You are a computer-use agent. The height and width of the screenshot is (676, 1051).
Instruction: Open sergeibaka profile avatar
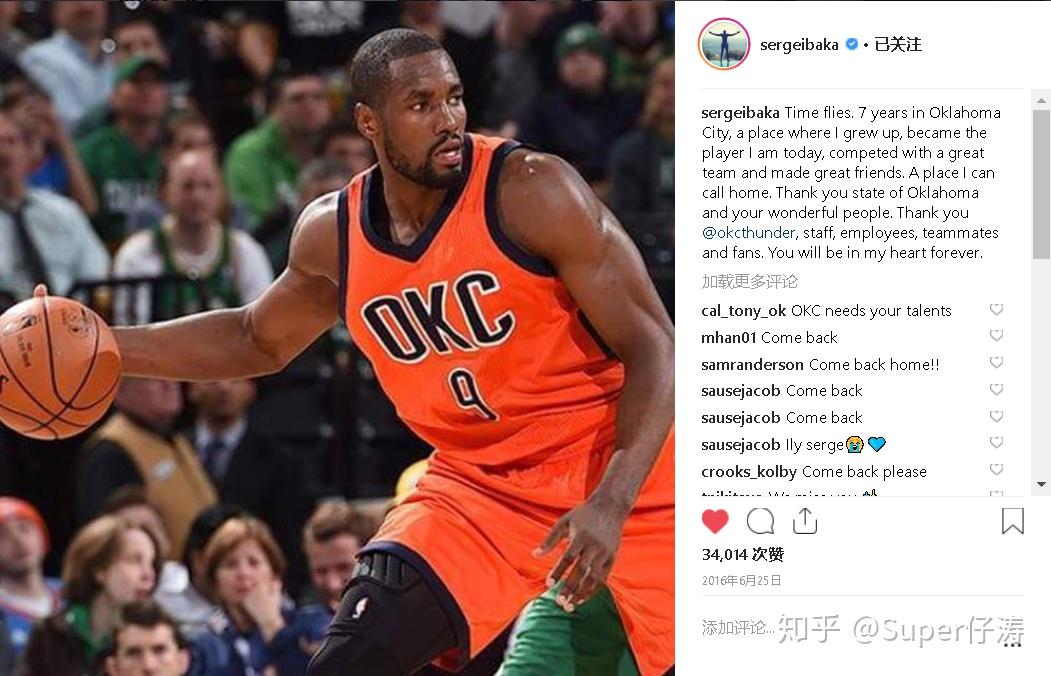pyautogui.click(x=723, y=44)
